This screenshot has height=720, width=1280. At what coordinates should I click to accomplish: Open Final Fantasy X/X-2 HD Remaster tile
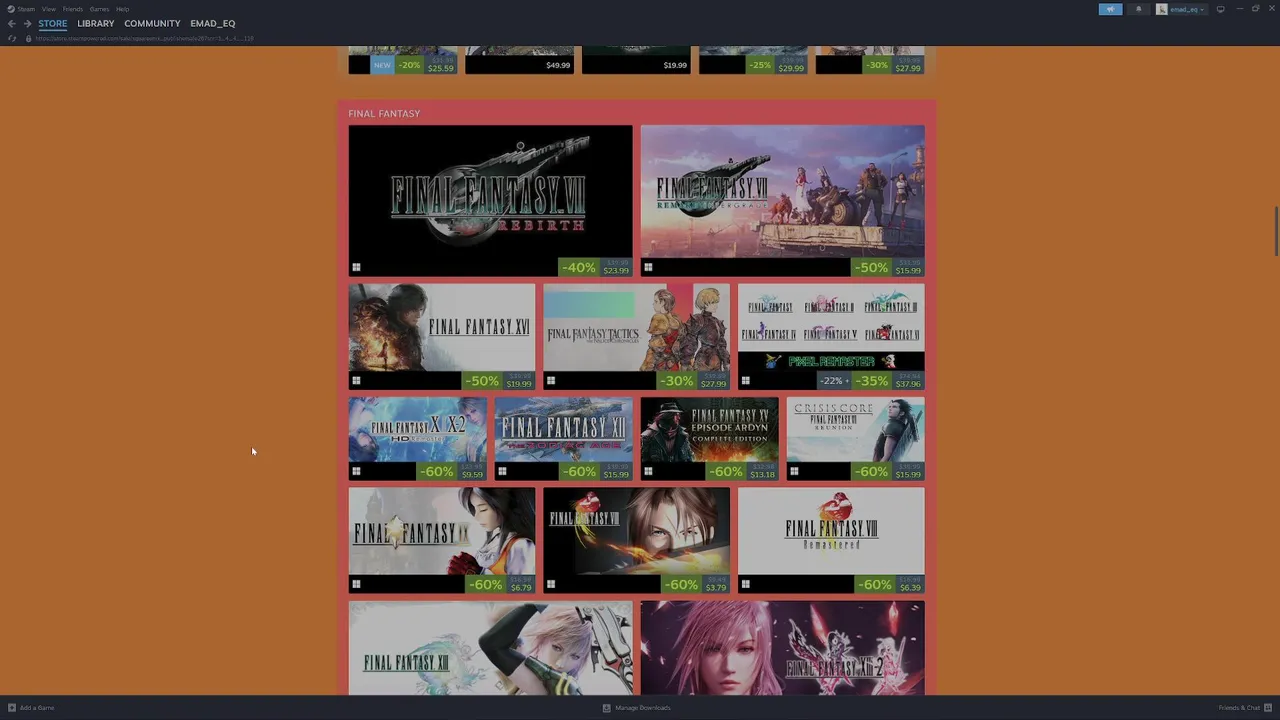[x=417, y=439]
